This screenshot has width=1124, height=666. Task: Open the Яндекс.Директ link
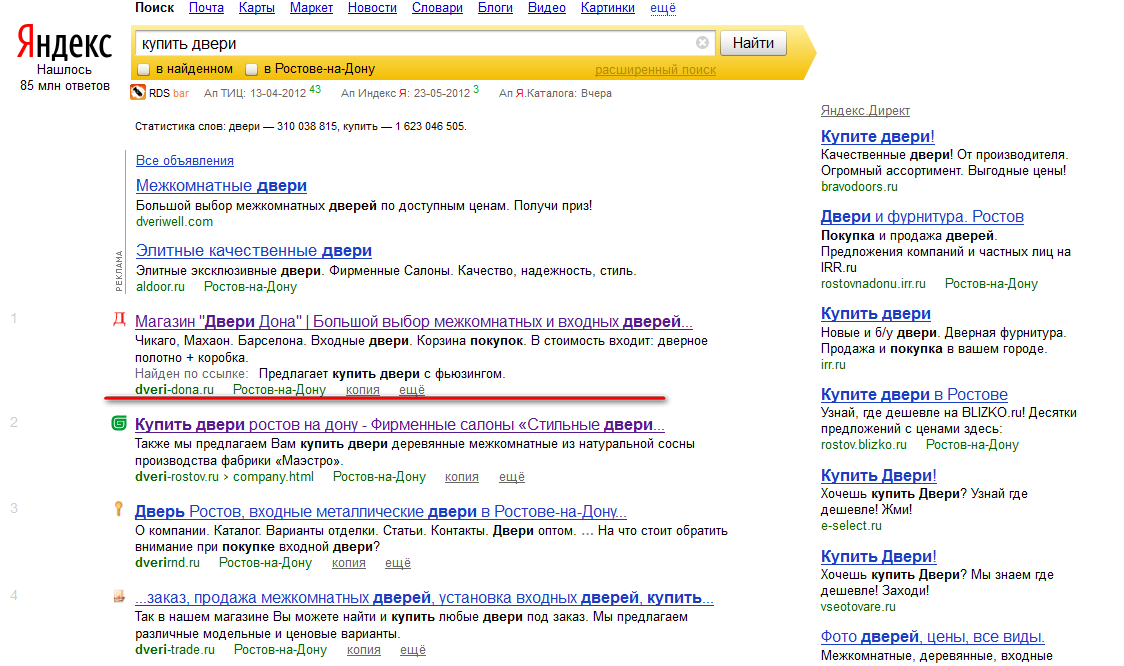[865, 110]
